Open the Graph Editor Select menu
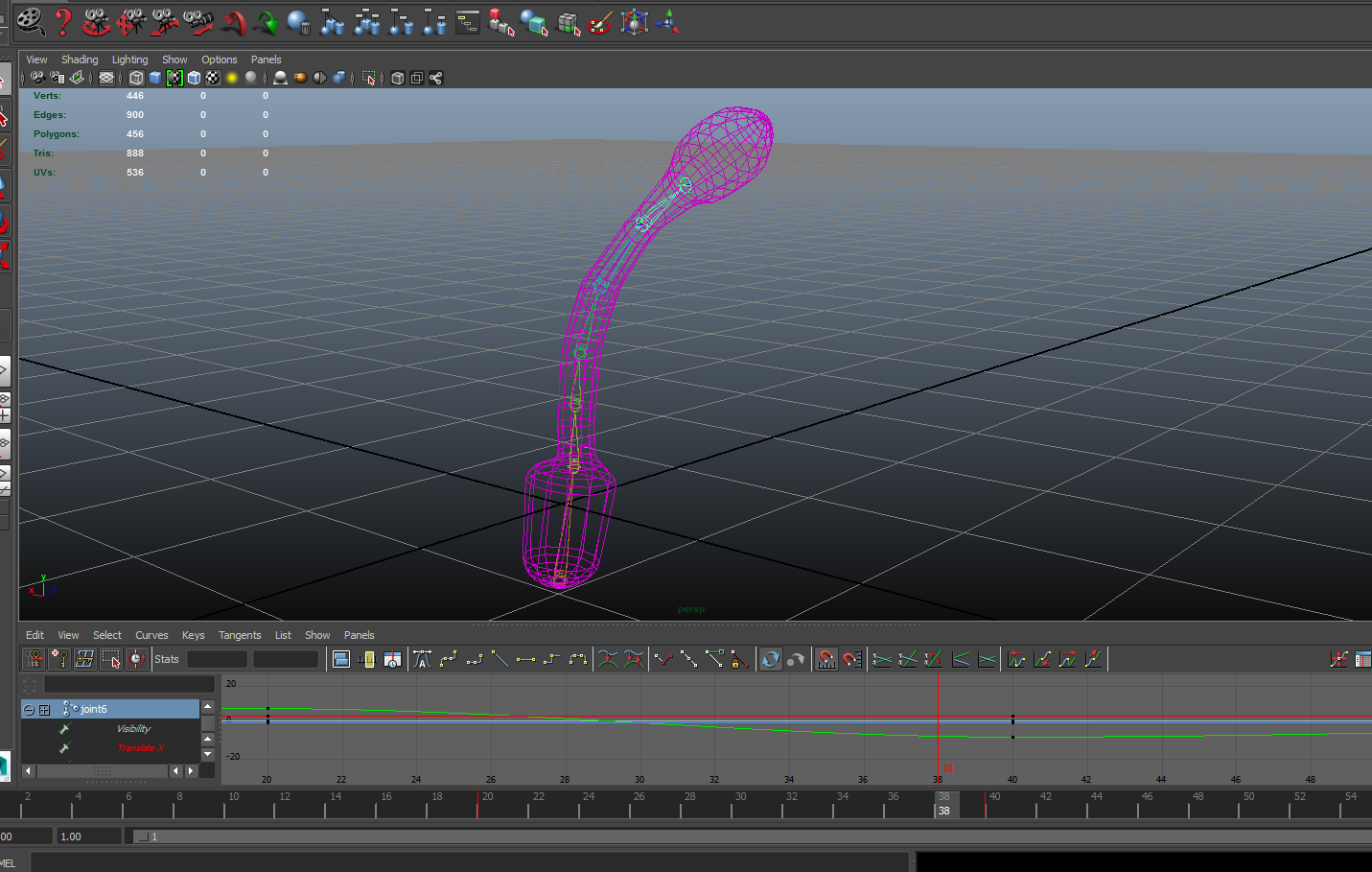The height and width of the screenshot is (872, 1372). (x=107, y=635)
